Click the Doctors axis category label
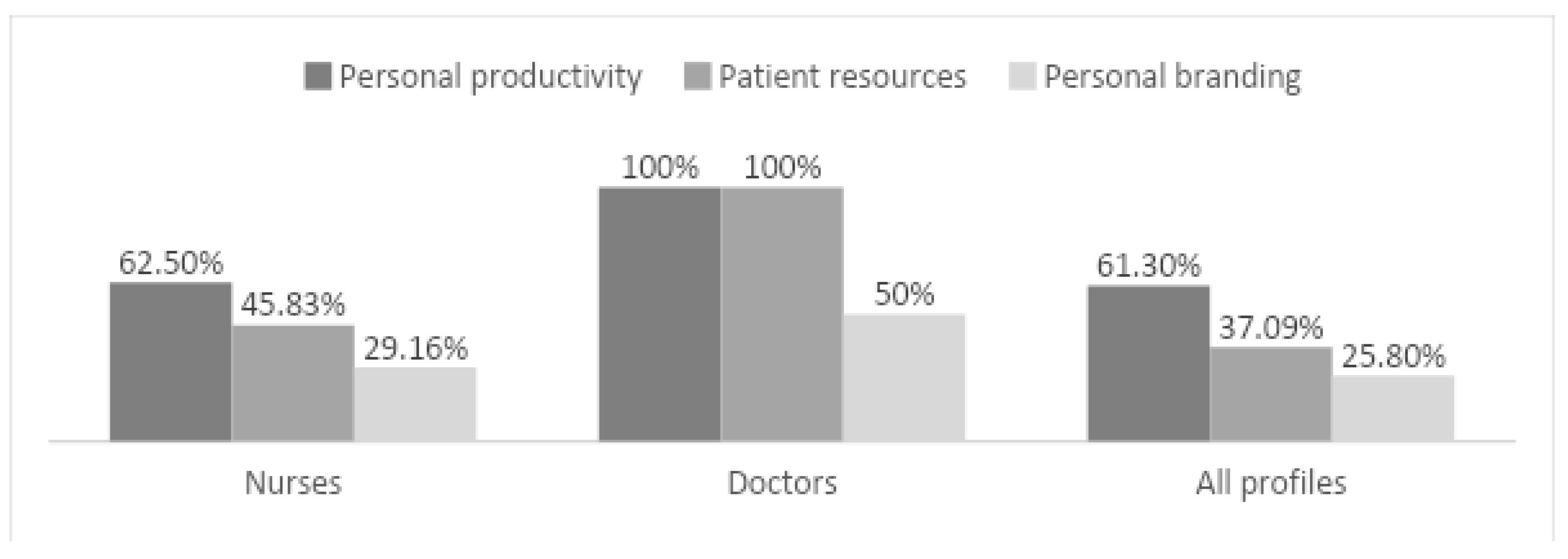 pos(782,484)
